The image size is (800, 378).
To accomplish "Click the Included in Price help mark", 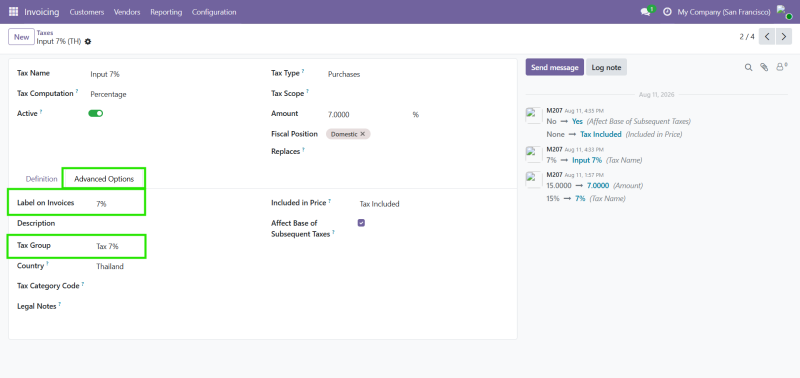I will point(330,201).
